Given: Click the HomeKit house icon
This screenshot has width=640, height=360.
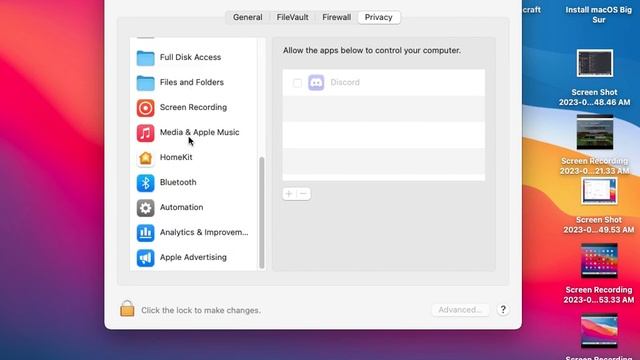Looking at the screenshot, I should pos(145,158).
